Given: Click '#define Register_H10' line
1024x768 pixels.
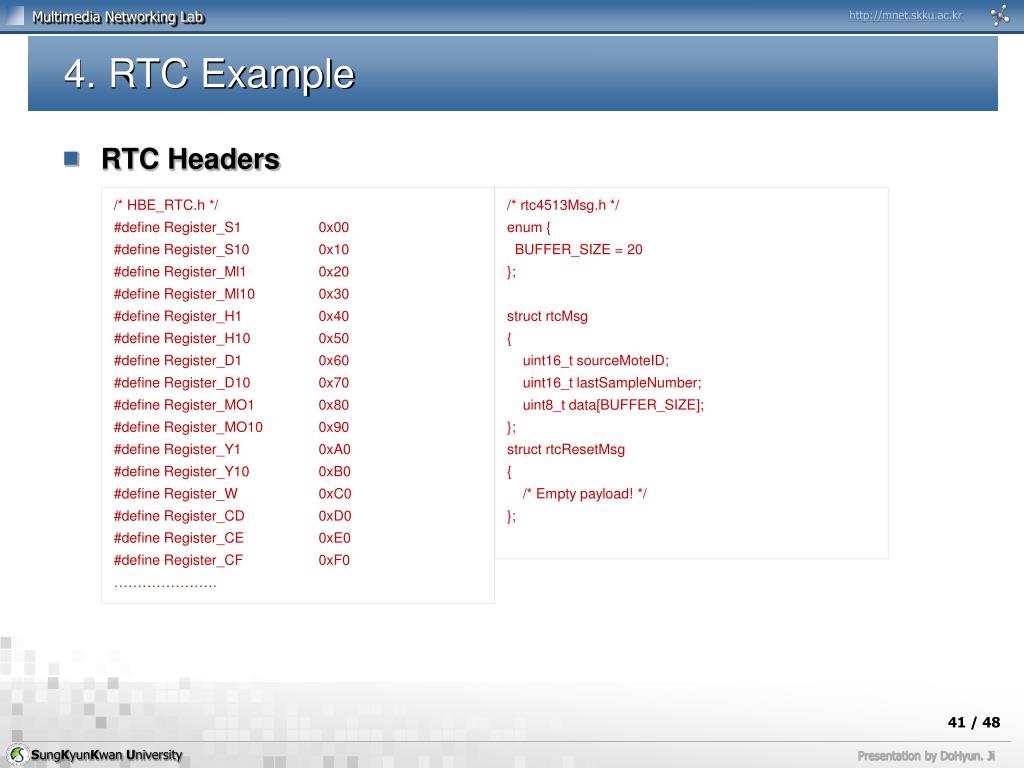Looking at the screenshot, I should click(182, 338).
